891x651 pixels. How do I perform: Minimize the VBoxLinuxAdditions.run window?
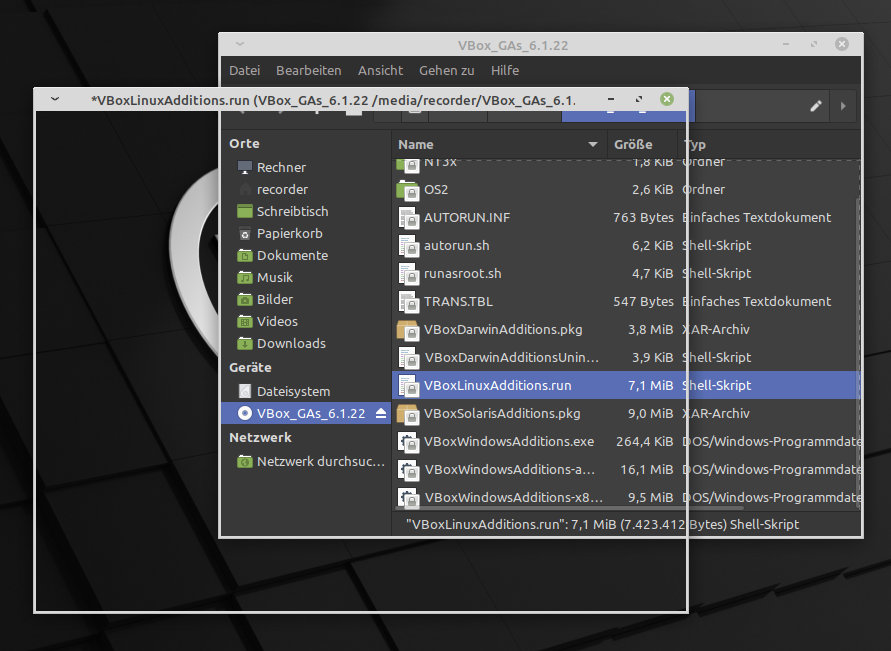coord(611,99)
